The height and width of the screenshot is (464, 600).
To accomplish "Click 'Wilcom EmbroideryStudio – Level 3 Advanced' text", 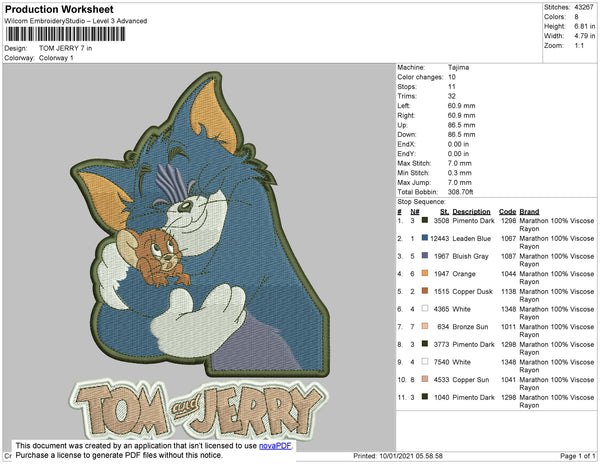I will tap(76, 21).
